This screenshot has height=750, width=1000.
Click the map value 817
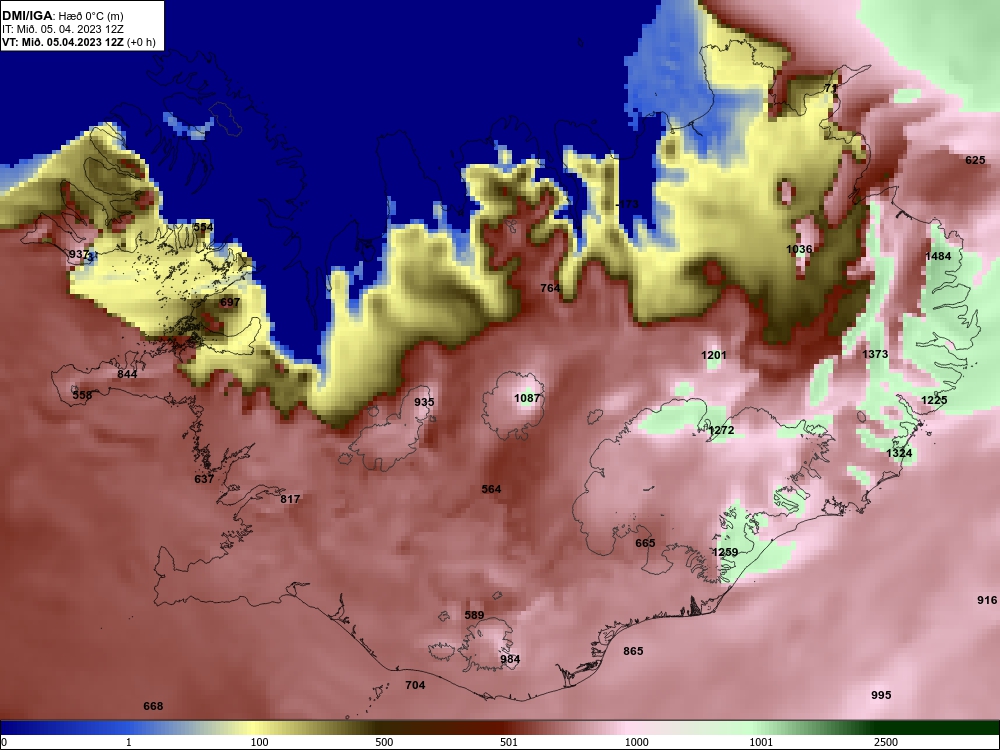[290, 499]
